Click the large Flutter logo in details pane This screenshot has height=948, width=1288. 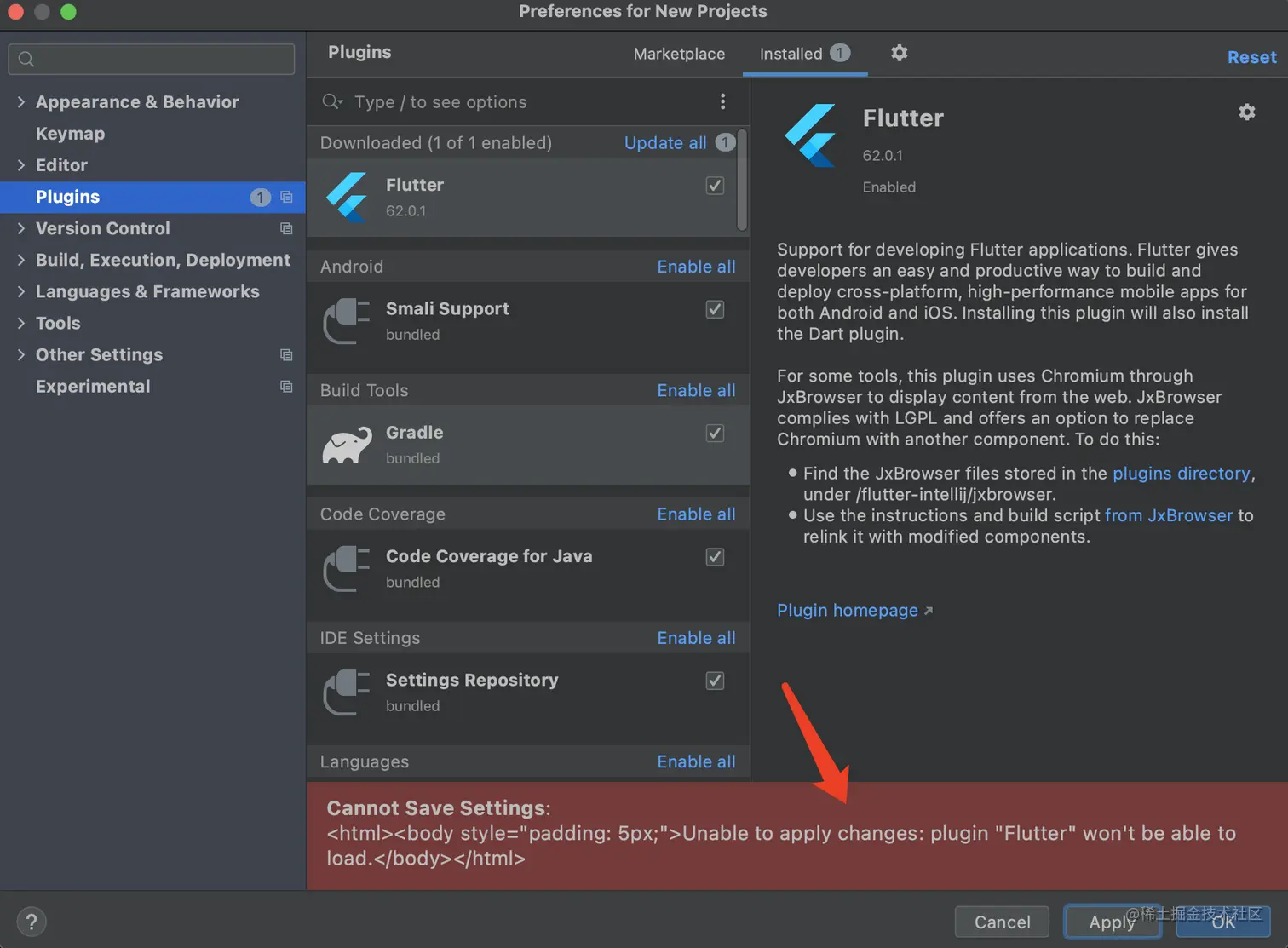(810, 135)
